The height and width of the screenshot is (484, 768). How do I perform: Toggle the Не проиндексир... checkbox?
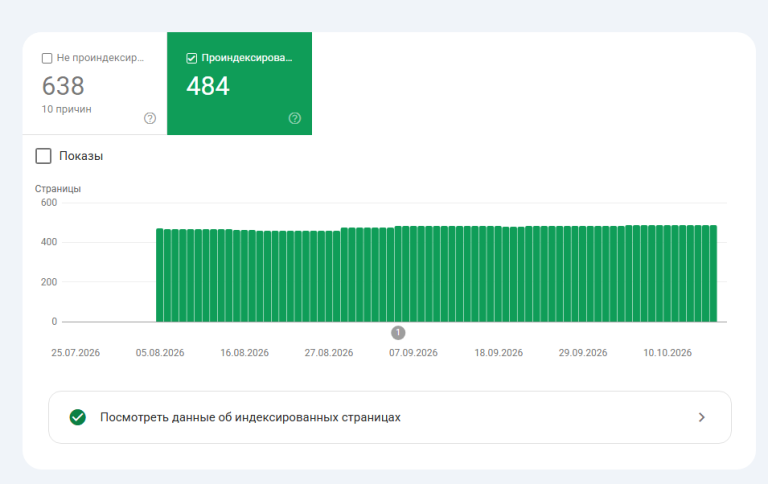47,58
